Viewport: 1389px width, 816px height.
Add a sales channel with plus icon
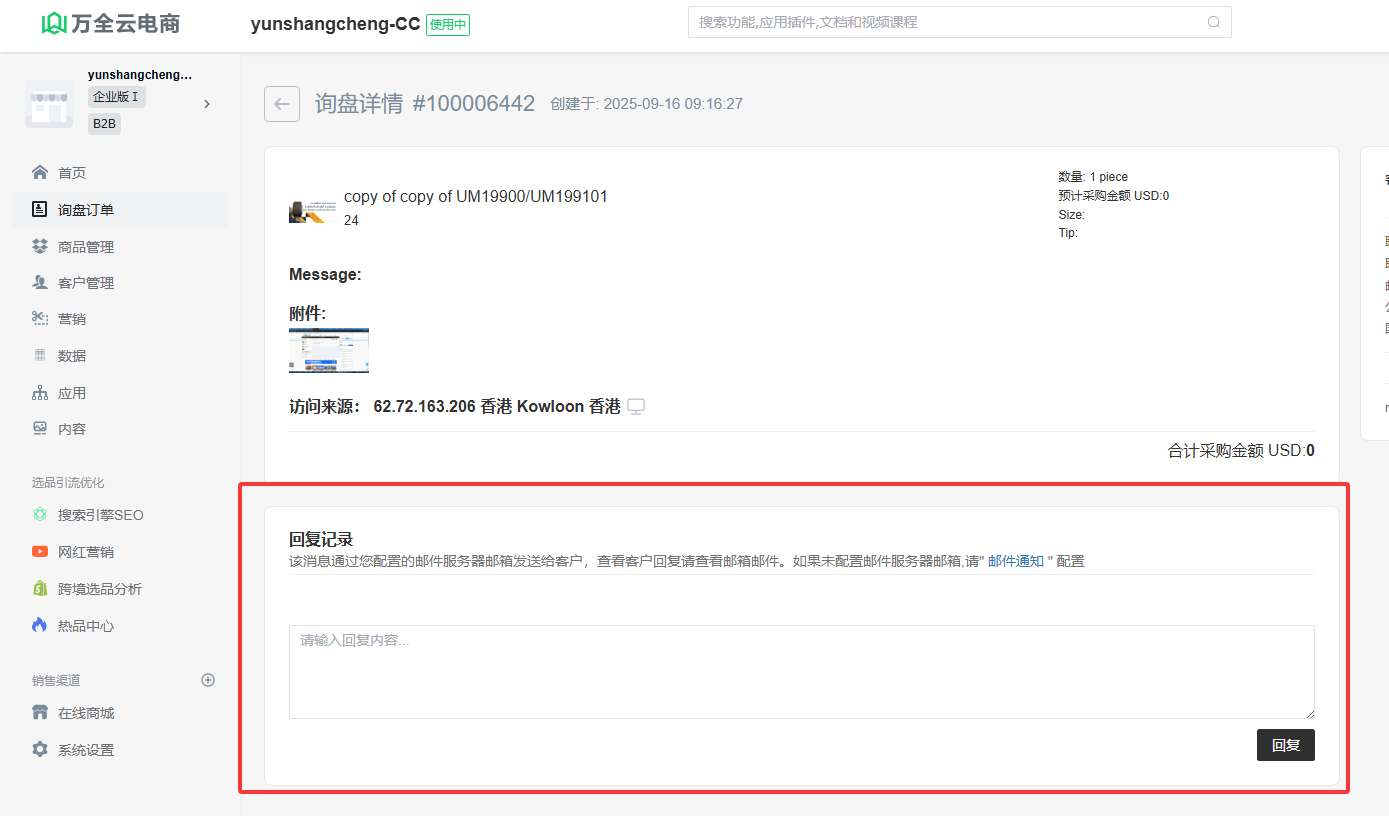click(x=208, y=680)
